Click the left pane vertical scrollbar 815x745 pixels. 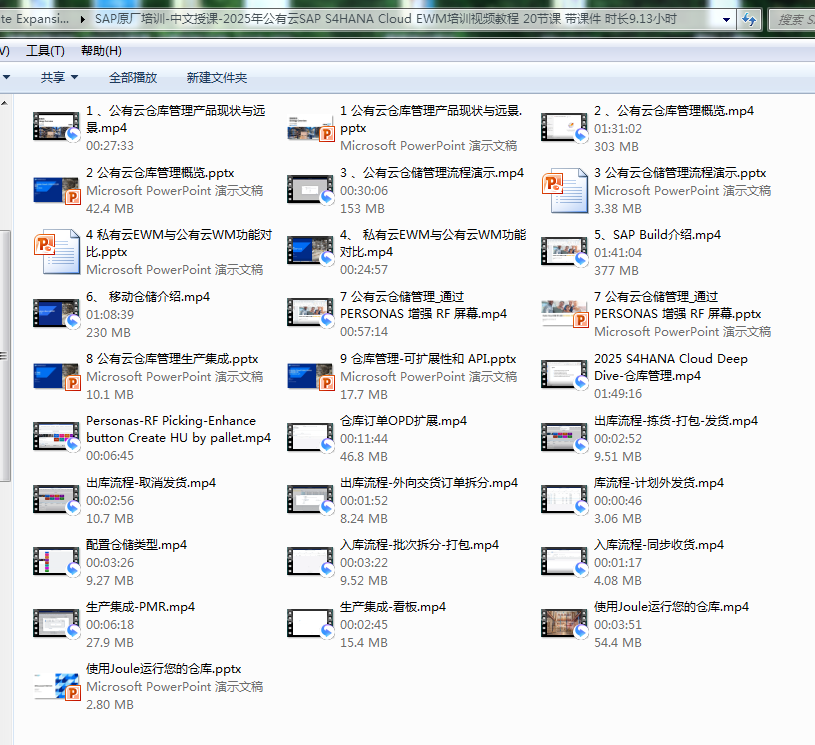click(x=4, y=350)
